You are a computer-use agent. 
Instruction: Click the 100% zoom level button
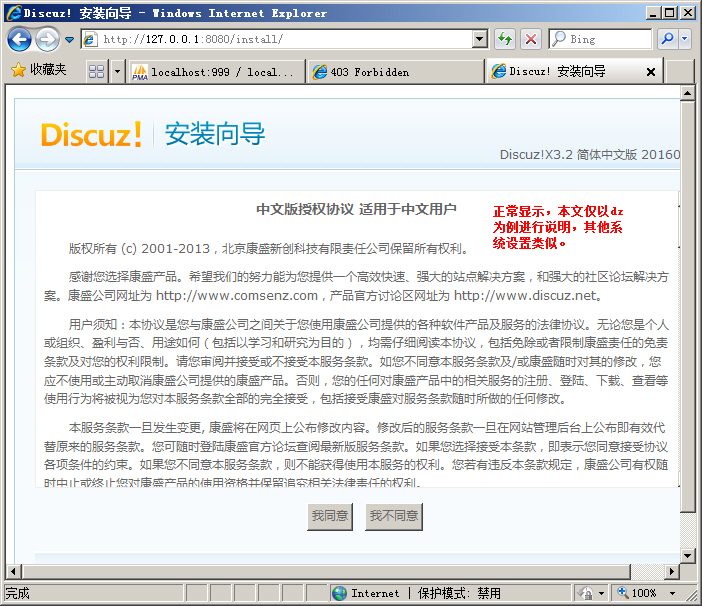[x=637, y=593]
